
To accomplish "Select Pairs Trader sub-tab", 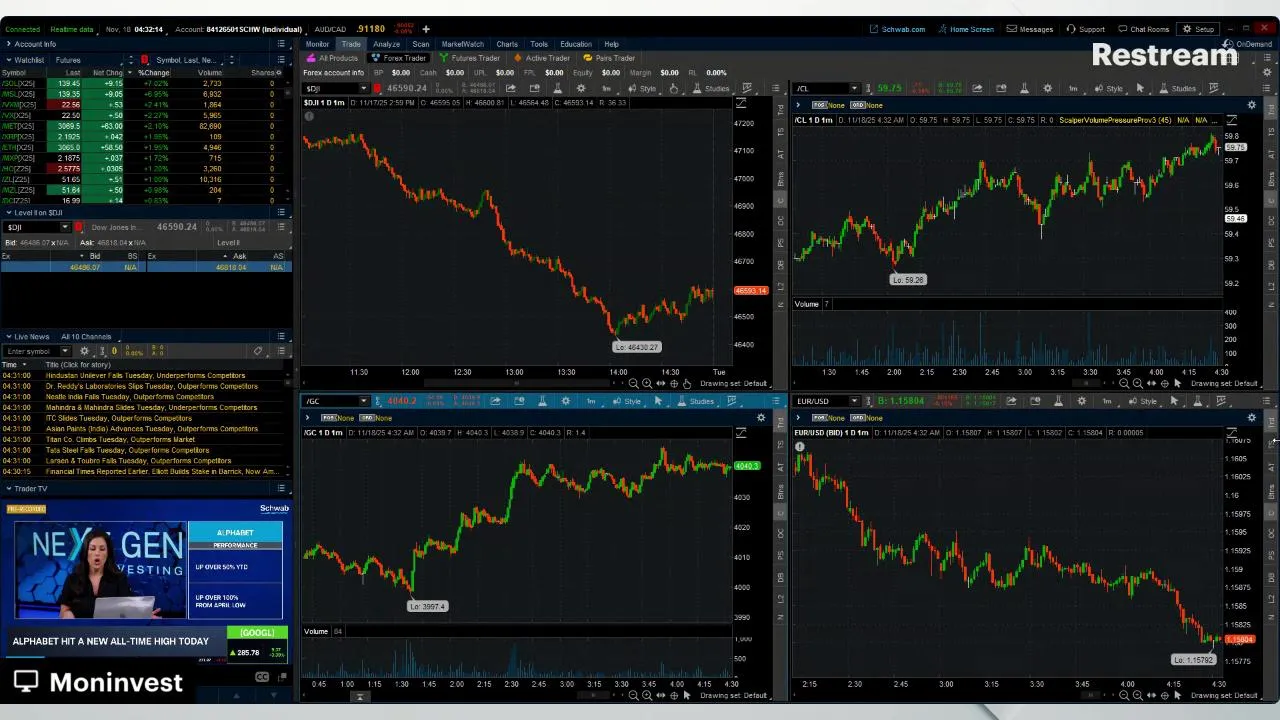I will [x=609, y=58].
